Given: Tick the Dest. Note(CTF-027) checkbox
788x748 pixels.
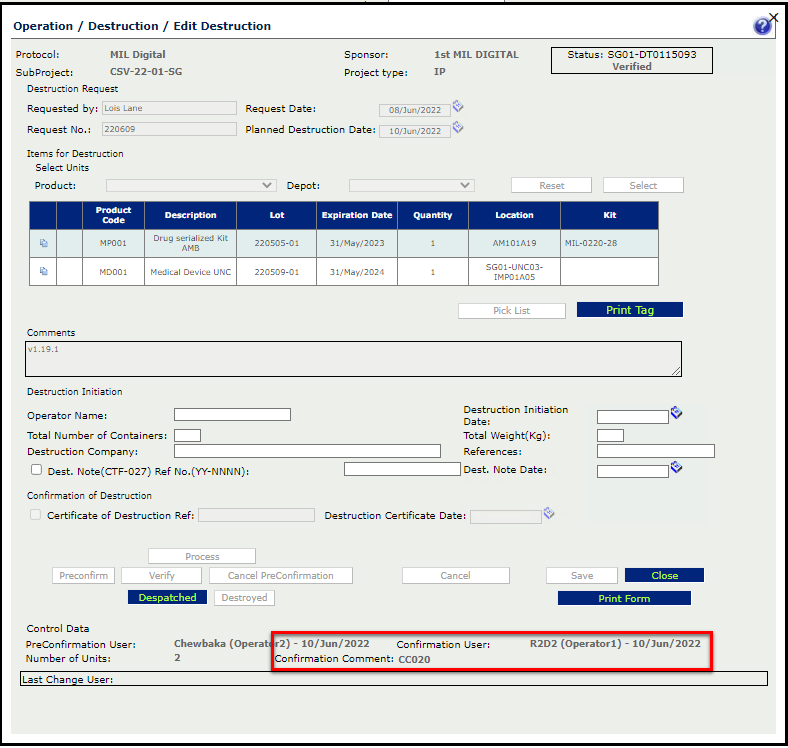Looking at the screenshot, I should pos(36,470).
